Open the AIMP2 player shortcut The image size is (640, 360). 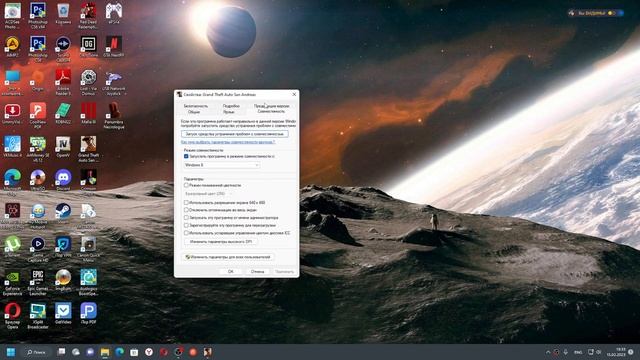[12, 46]
